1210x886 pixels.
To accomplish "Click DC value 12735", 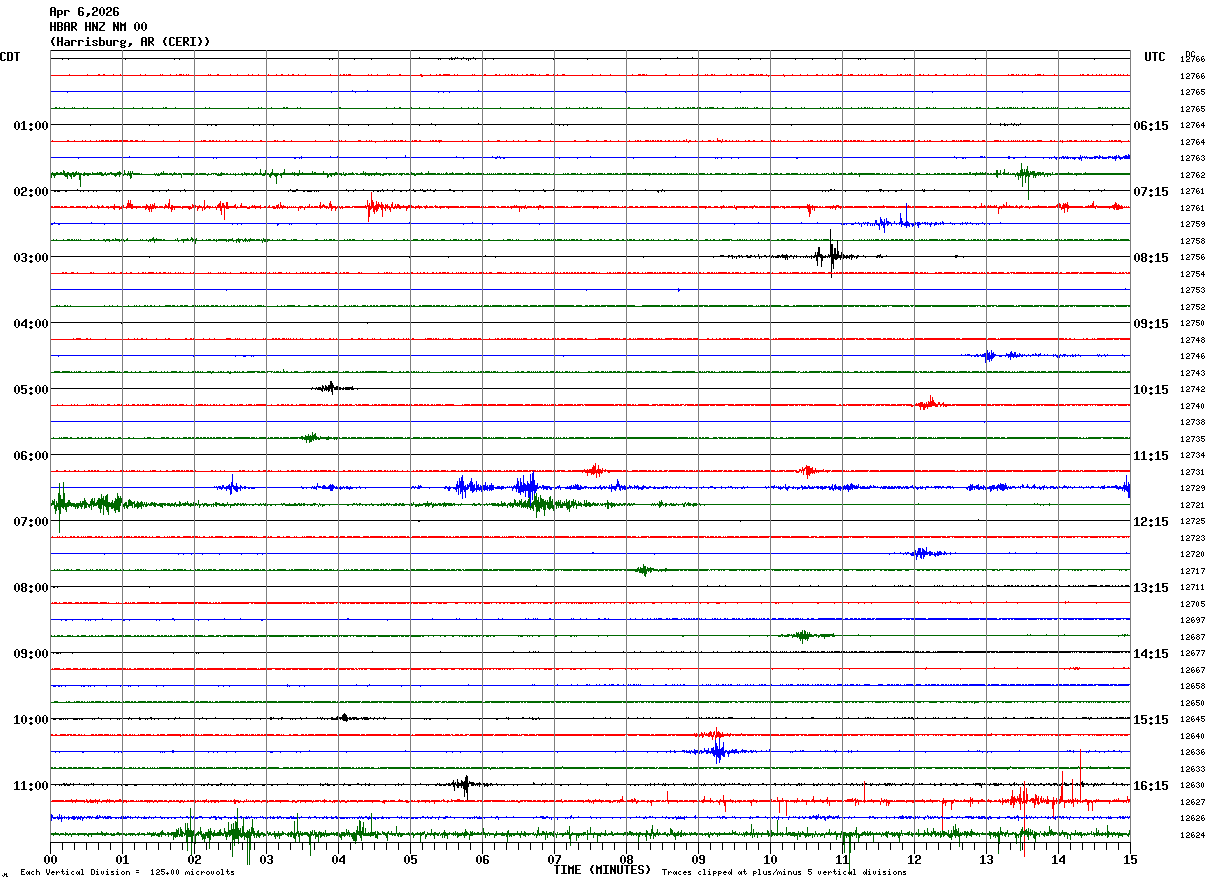I will (1192, 440).
